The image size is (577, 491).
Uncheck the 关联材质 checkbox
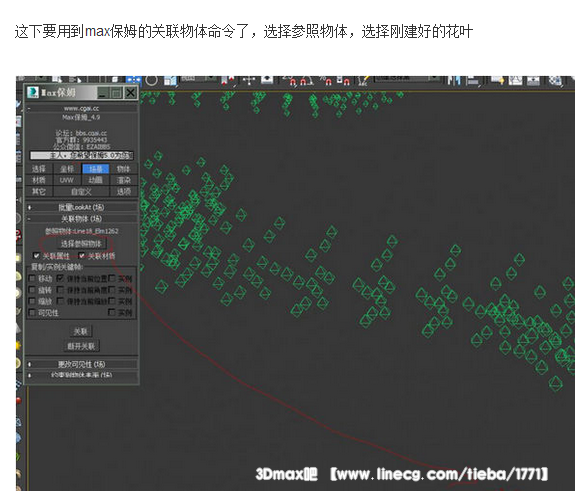coord(82,255)
